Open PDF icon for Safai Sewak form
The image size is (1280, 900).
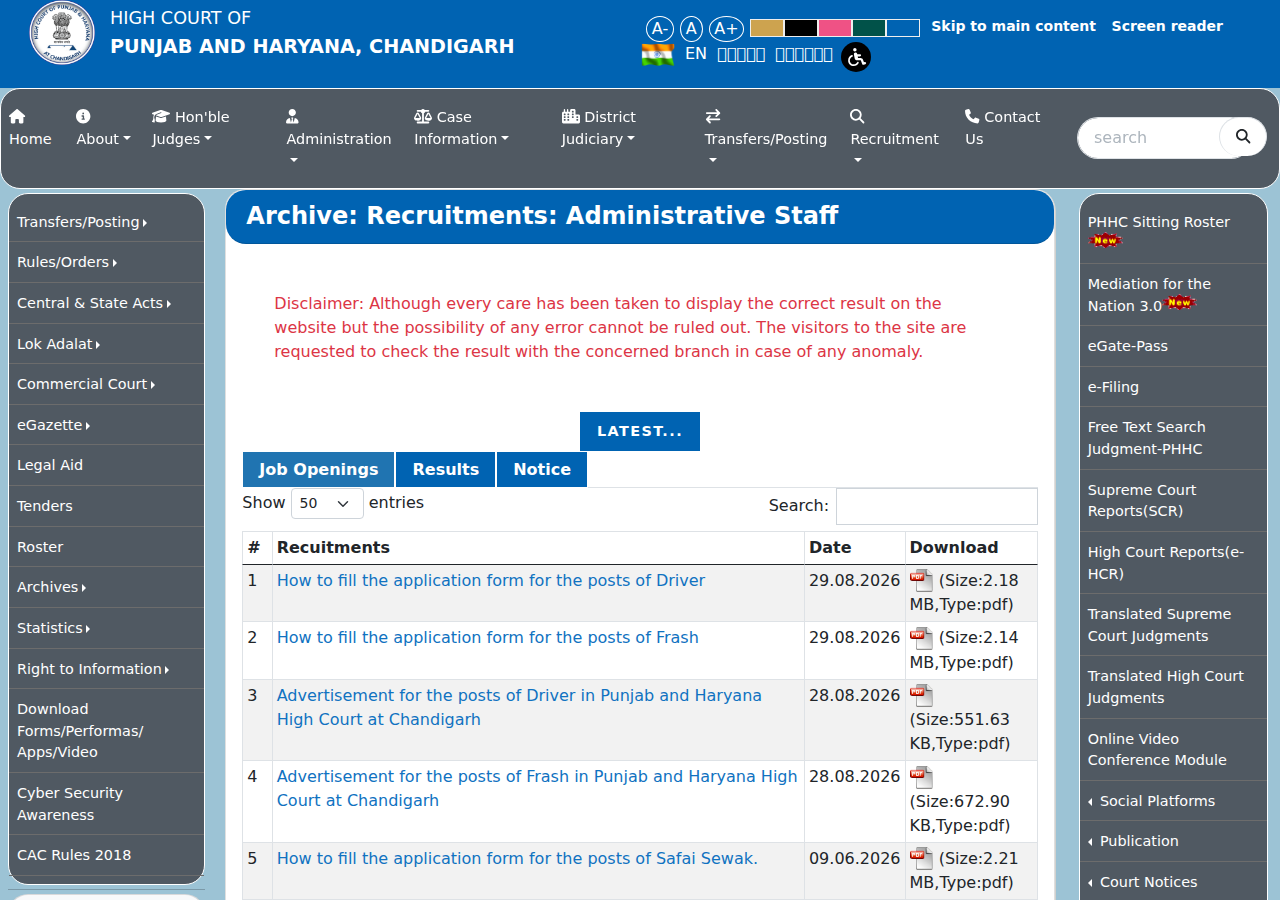click(921, 858)
